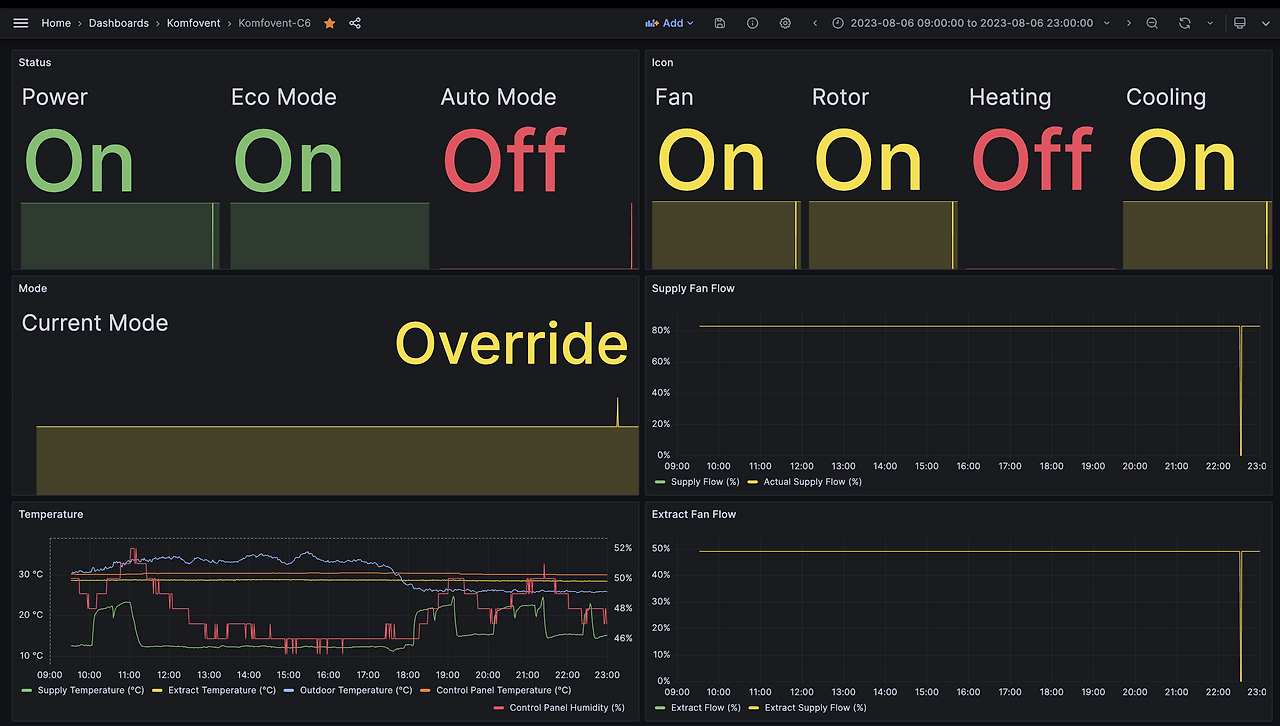Open dashboard insights info icon

coord(753,23)
